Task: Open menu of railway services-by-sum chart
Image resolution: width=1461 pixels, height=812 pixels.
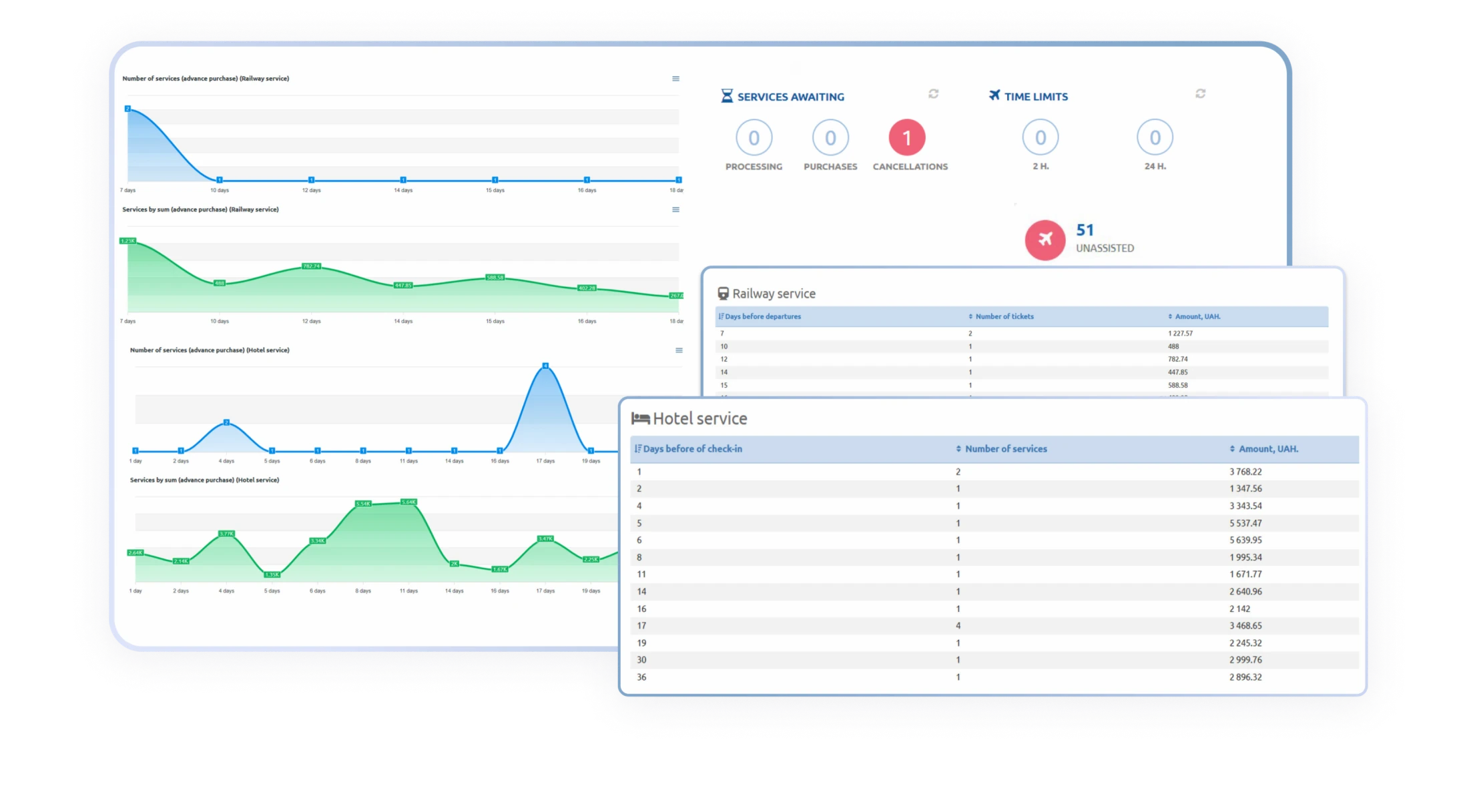Action: point(675,210)
